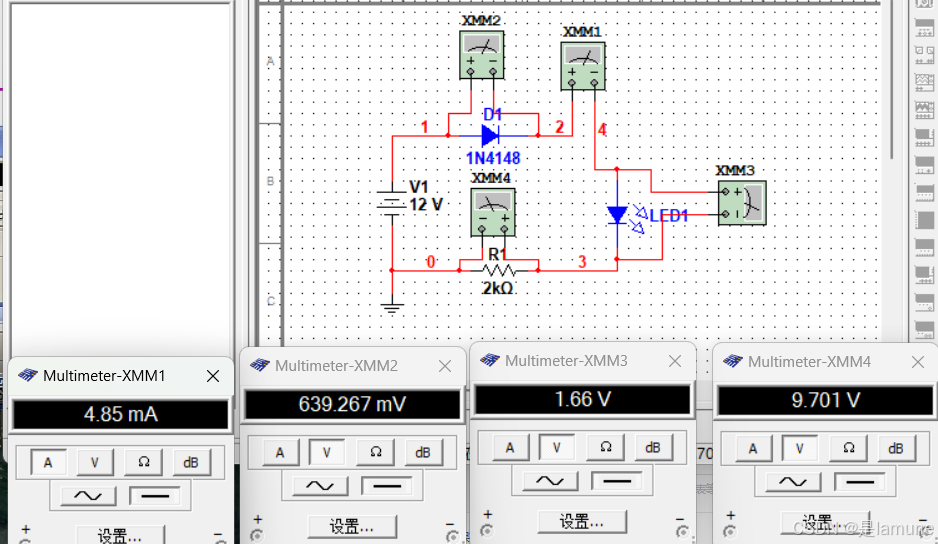Pick the Bode Plotter instrument

(x=924, y=137)
